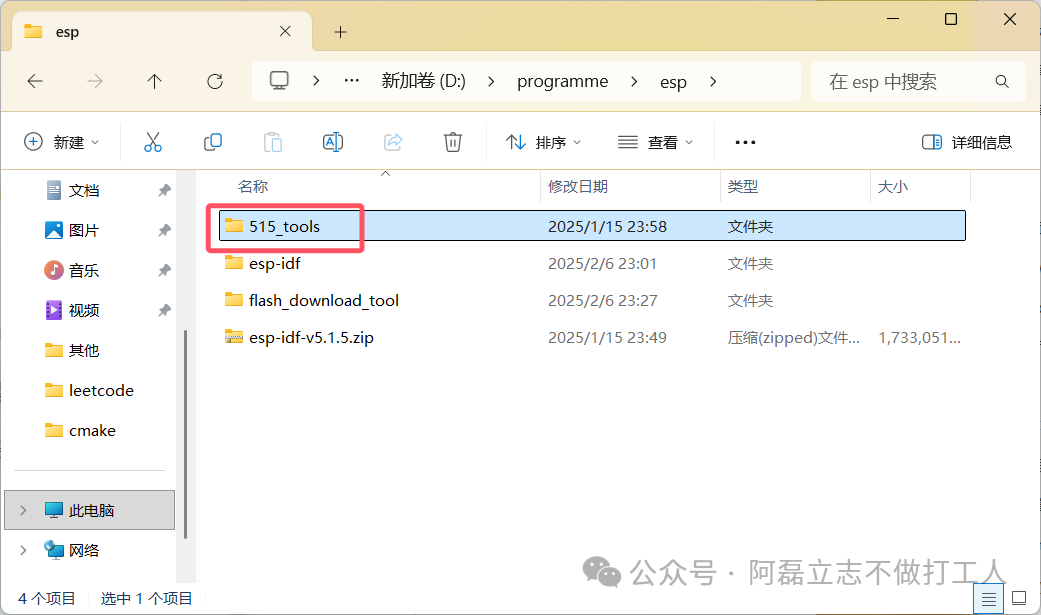Expand chevron after esp in address bar
The image size is (1041, 615).
click(713, 82)
